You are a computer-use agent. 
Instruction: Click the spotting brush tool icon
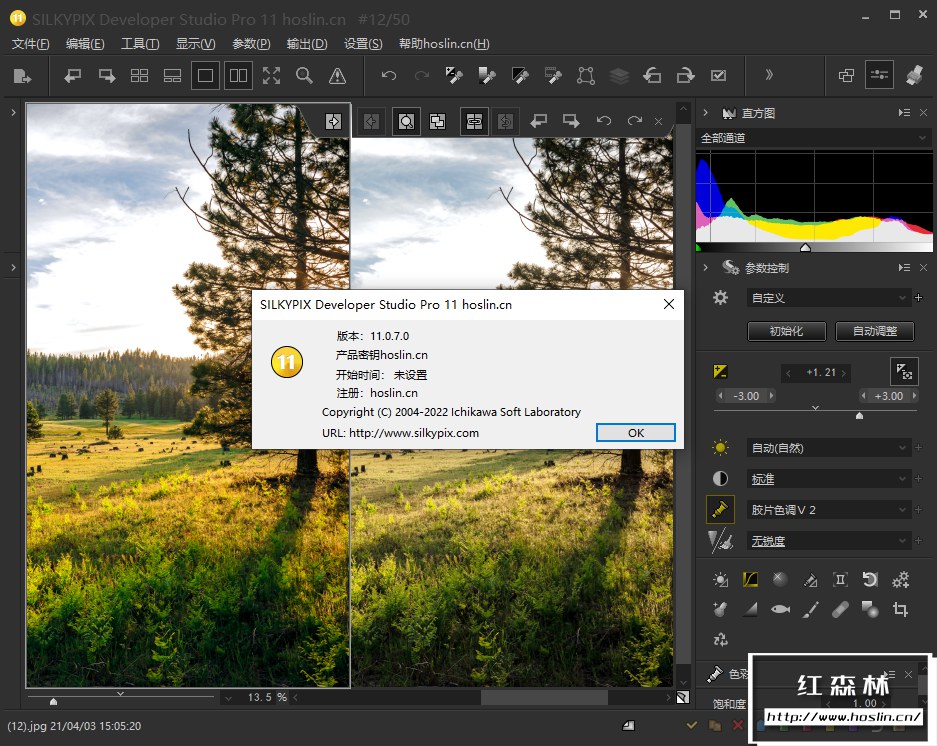coord(810,609)
